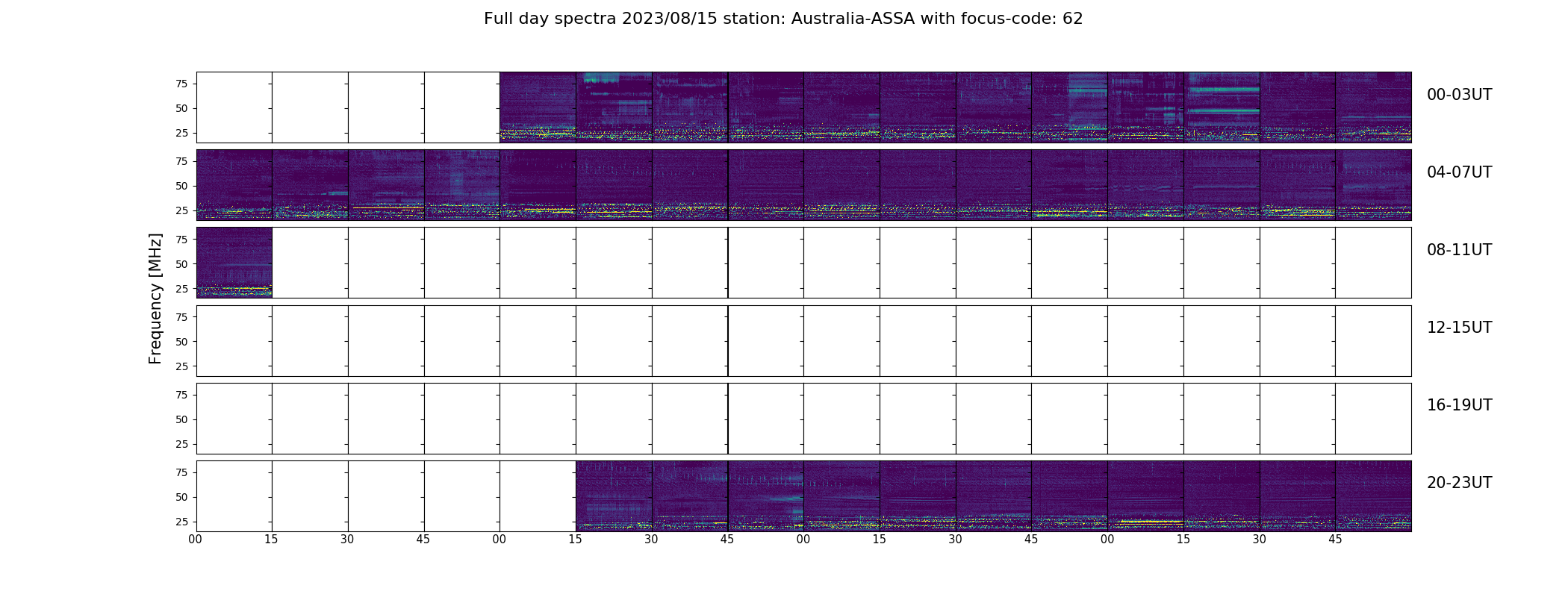
Task: Click the 25 tick label of the 20-23UT row
Action: (x=181, y=522)
